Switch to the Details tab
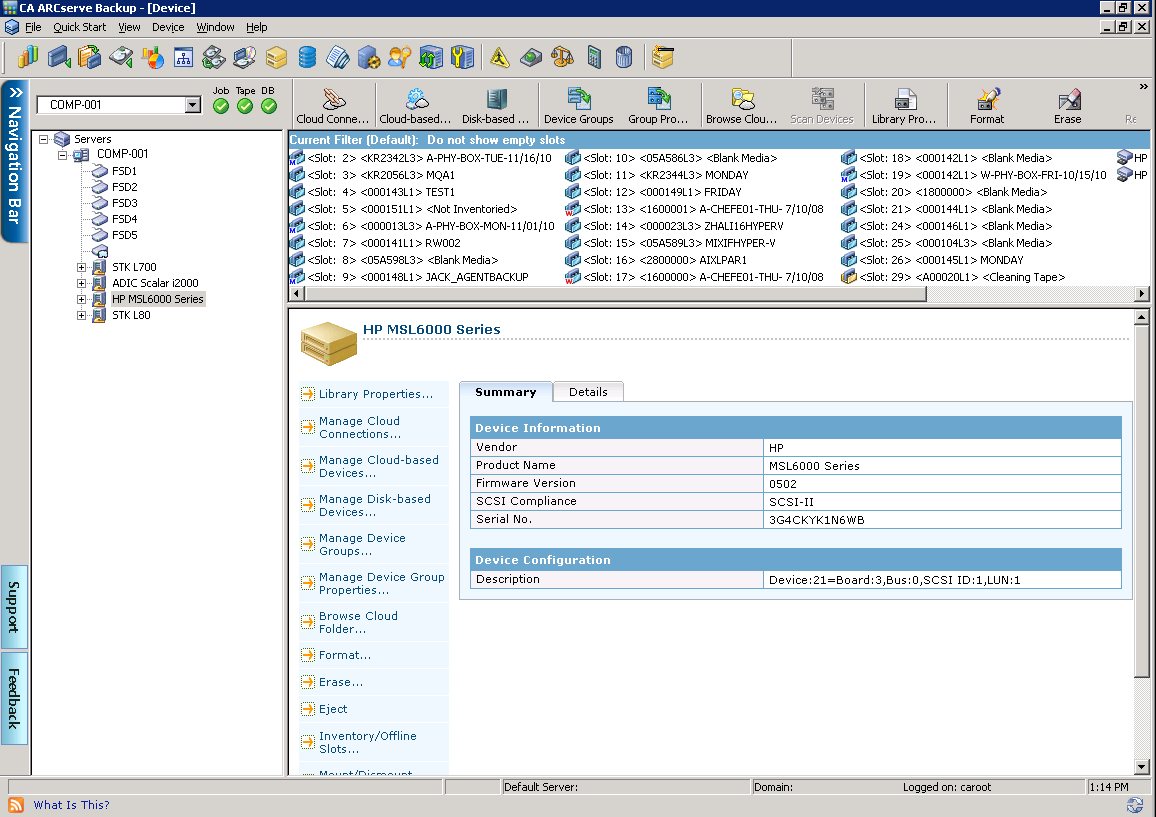This screenshot has width=1156, height=817. tap(588, 392)
